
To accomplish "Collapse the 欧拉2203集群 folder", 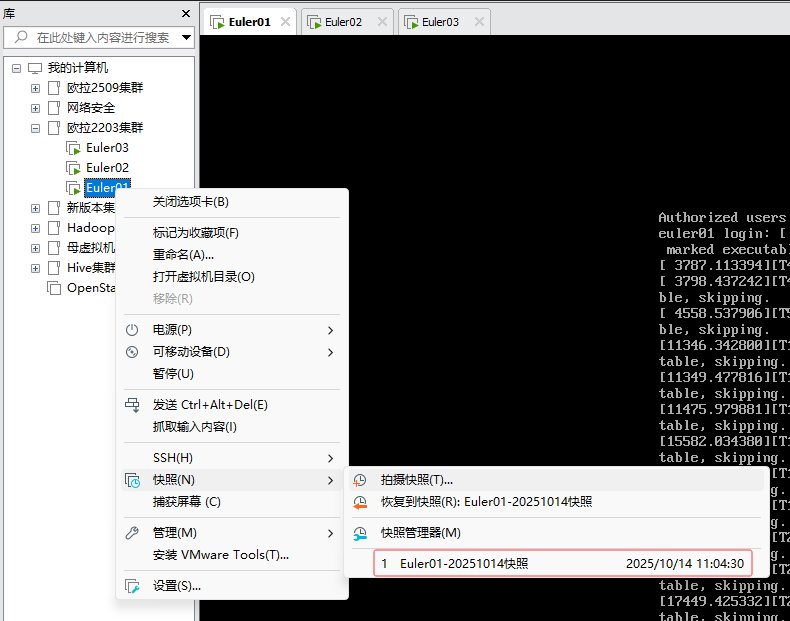I will (x=35, y=128).
